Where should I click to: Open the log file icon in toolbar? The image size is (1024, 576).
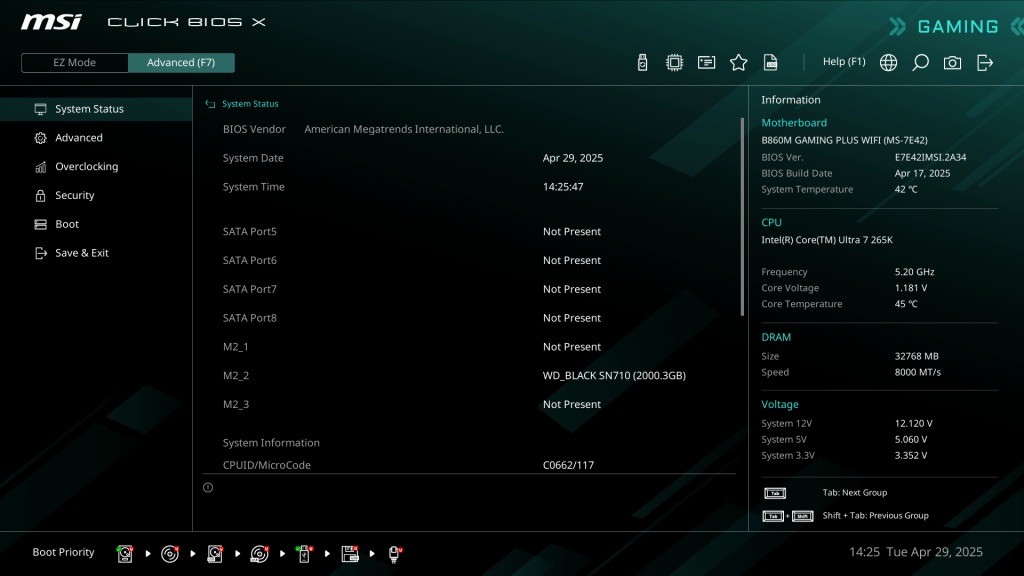click(771, 62)
